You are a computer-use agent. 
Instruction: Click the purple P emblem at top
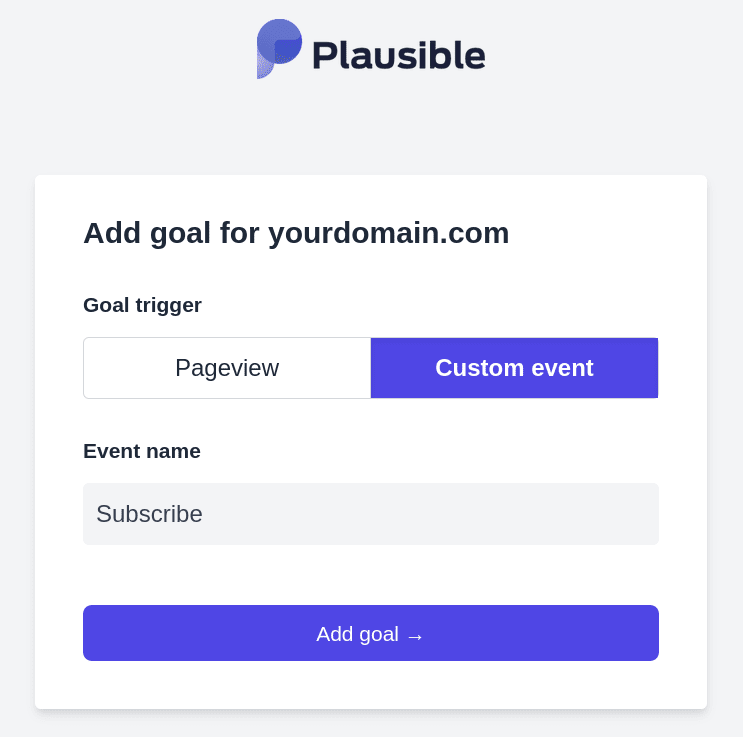coord(279,48)
